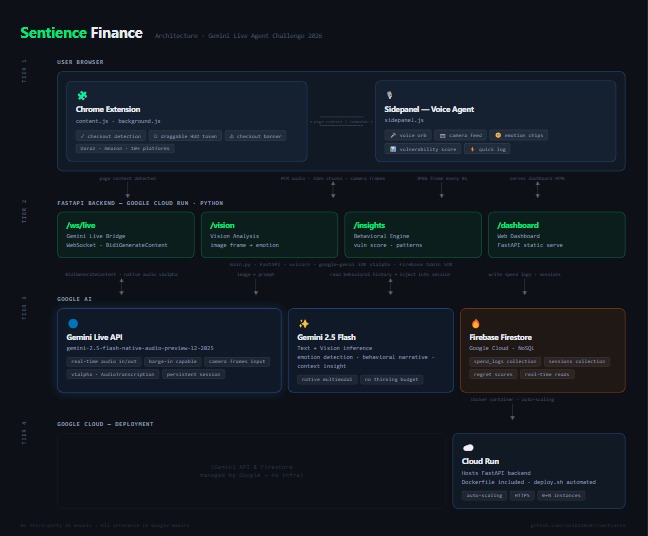Click the GOOGLE AI section label
Image resolution: width=648 pixels, height=536 pixels.
pos(74,299)
